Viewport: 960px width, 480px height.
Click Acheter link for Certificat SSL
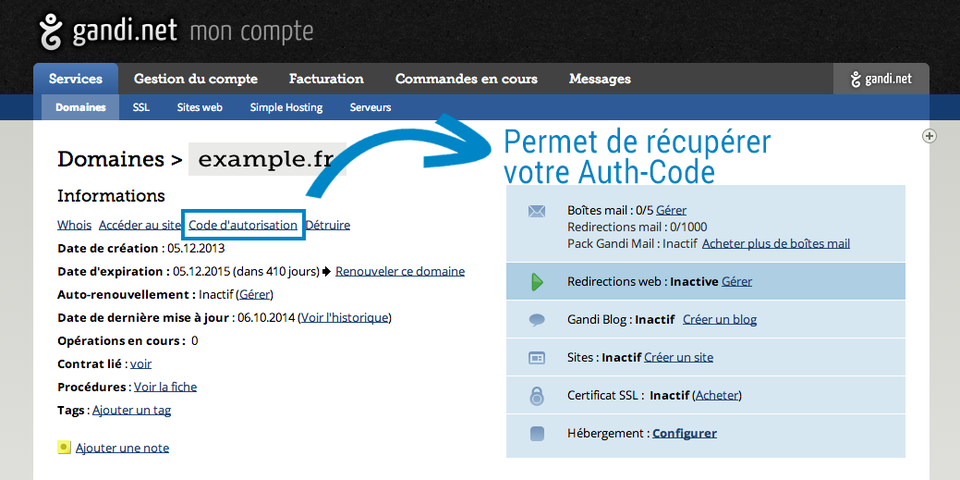[717, 396]
